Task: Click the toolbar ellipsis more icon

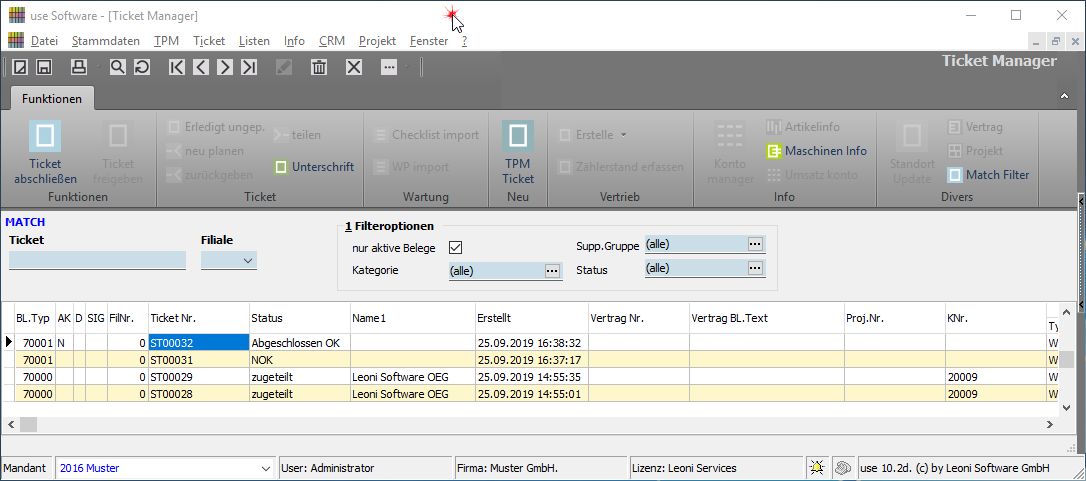Action: coord(389,67)
